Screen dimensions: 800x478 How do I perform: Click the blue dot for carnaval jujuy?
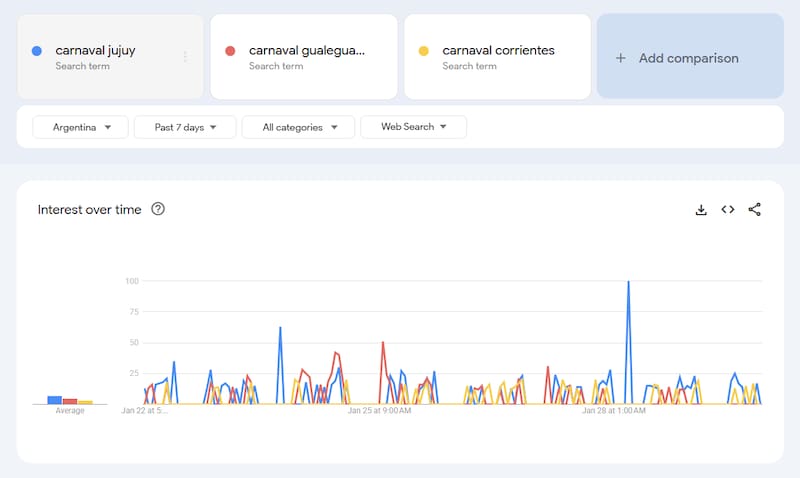click(37, 51)
